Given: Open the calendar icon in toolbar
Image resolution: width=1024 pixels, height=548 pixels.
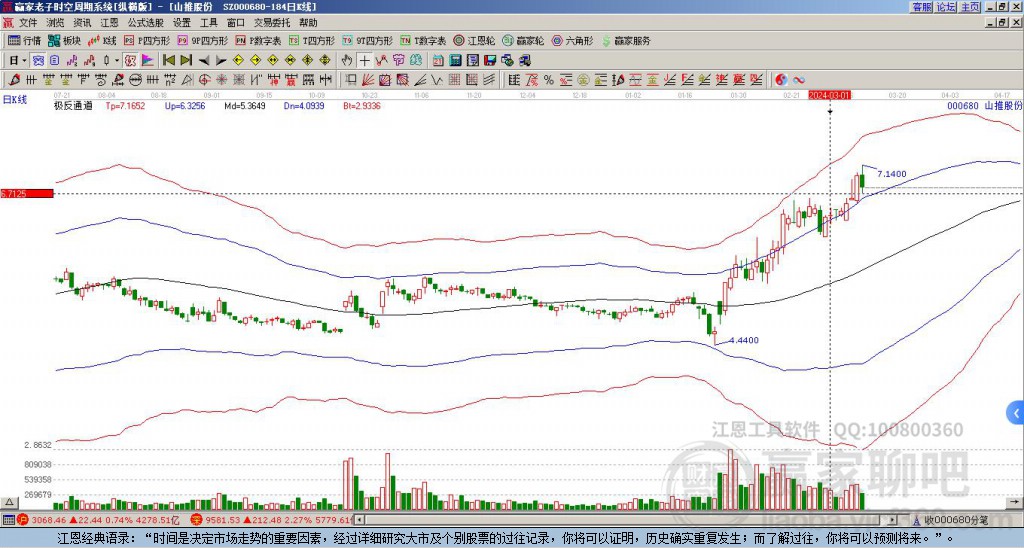Looking at the screenshot, I should [x=438, y=61].
